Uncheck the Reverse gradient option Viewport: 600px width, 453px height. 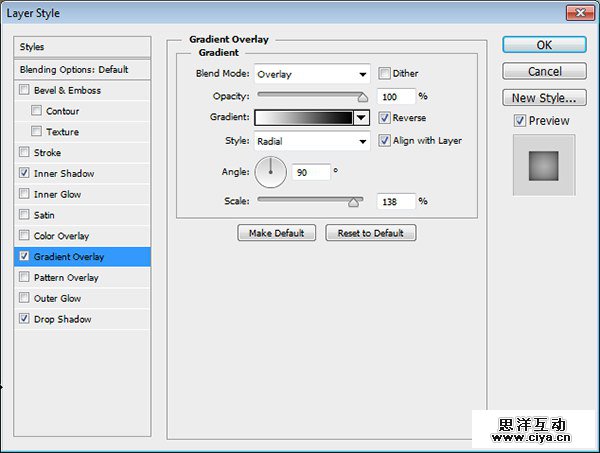click(x=385, y=118)
